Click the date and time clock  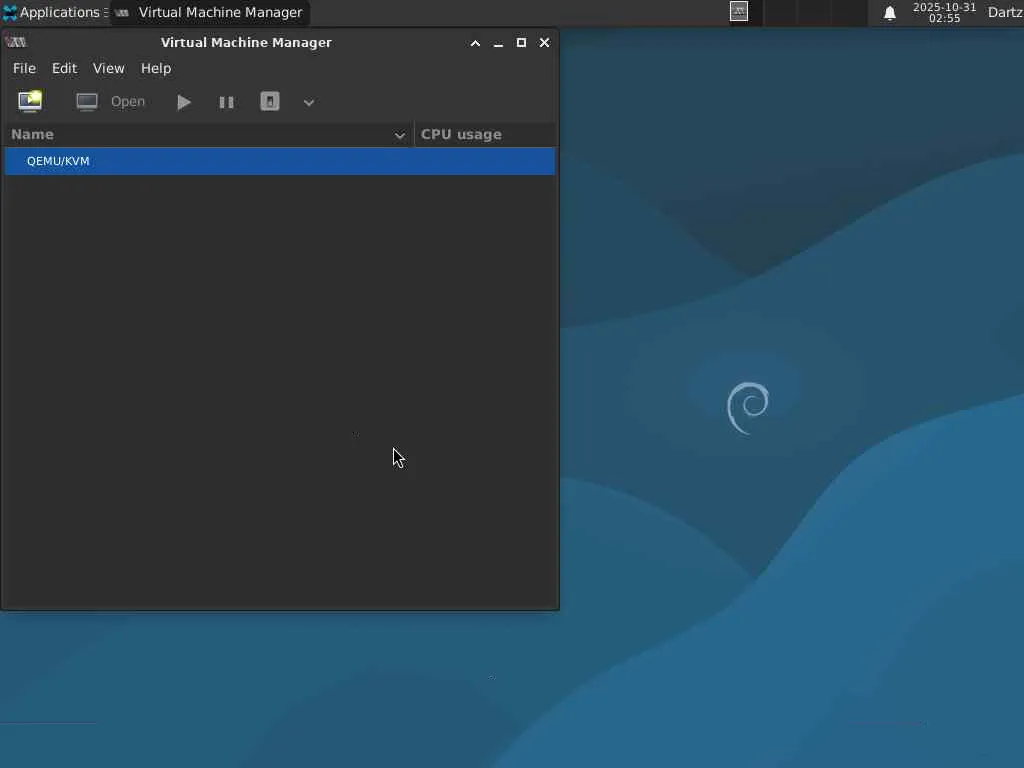(944, 12)
